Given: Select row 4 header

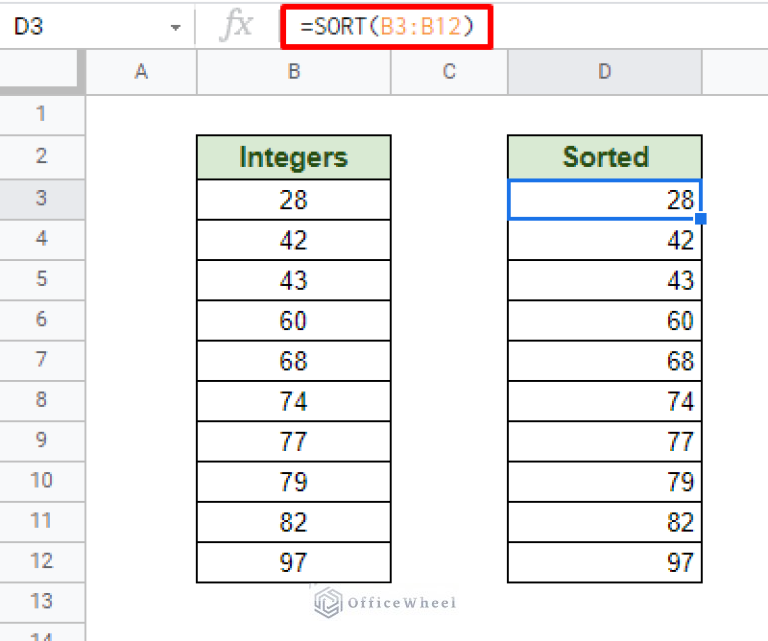Looking at the screenshot, I should point(42,239).
